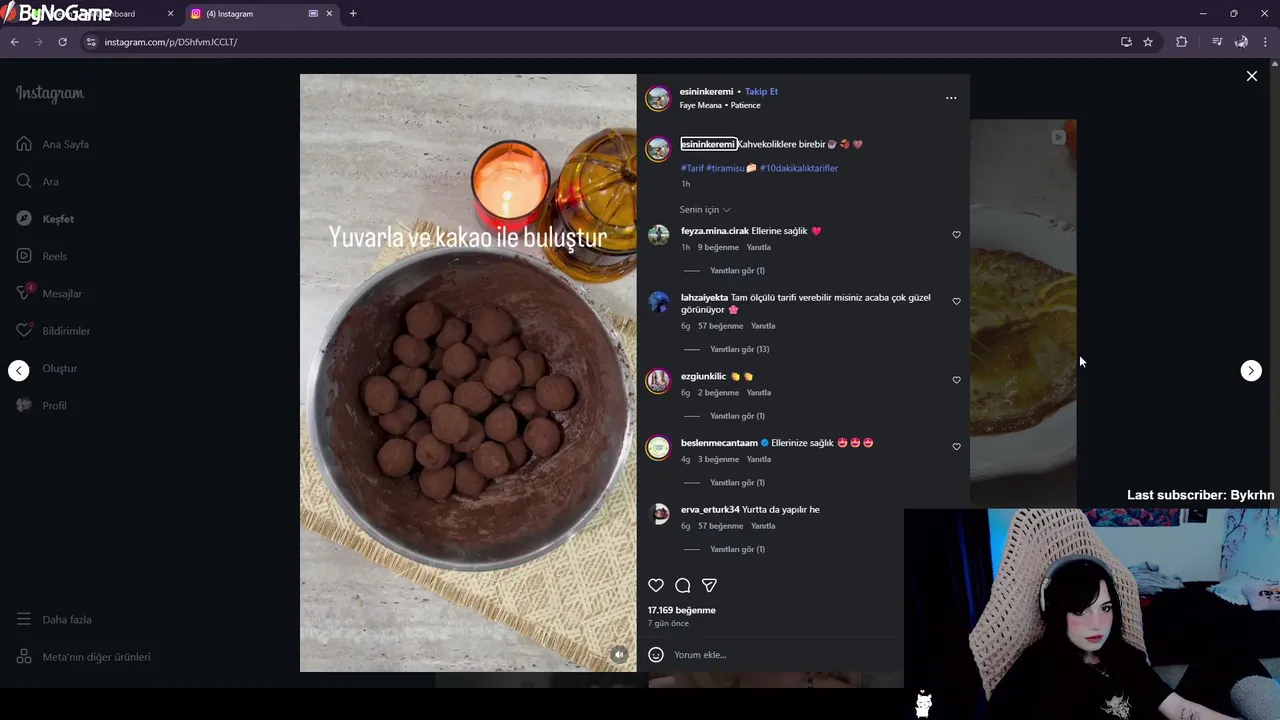Go to next post arrow
Viewport: 1280px width, 720px height.
coord(1251,371)
